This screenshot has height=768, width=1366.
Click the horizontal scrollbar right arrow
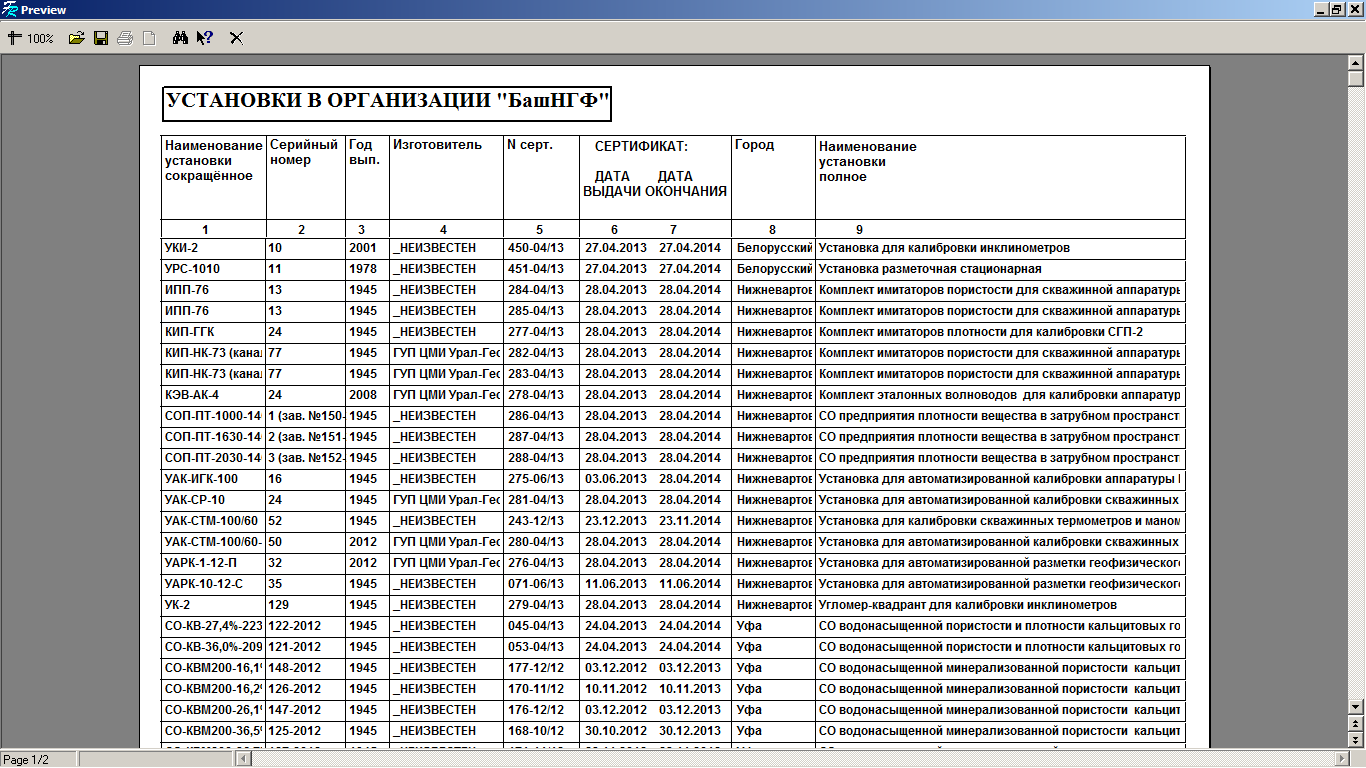click(1340, 759)
